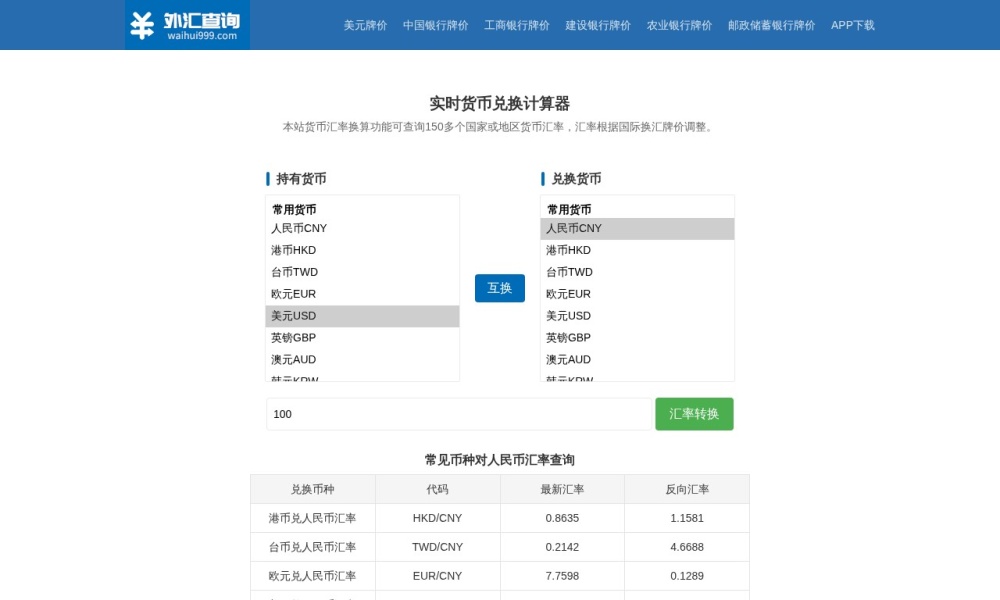The image size is (1000, 600).
Task: Click the waihui999.com site logo
Action: [187, 25]
